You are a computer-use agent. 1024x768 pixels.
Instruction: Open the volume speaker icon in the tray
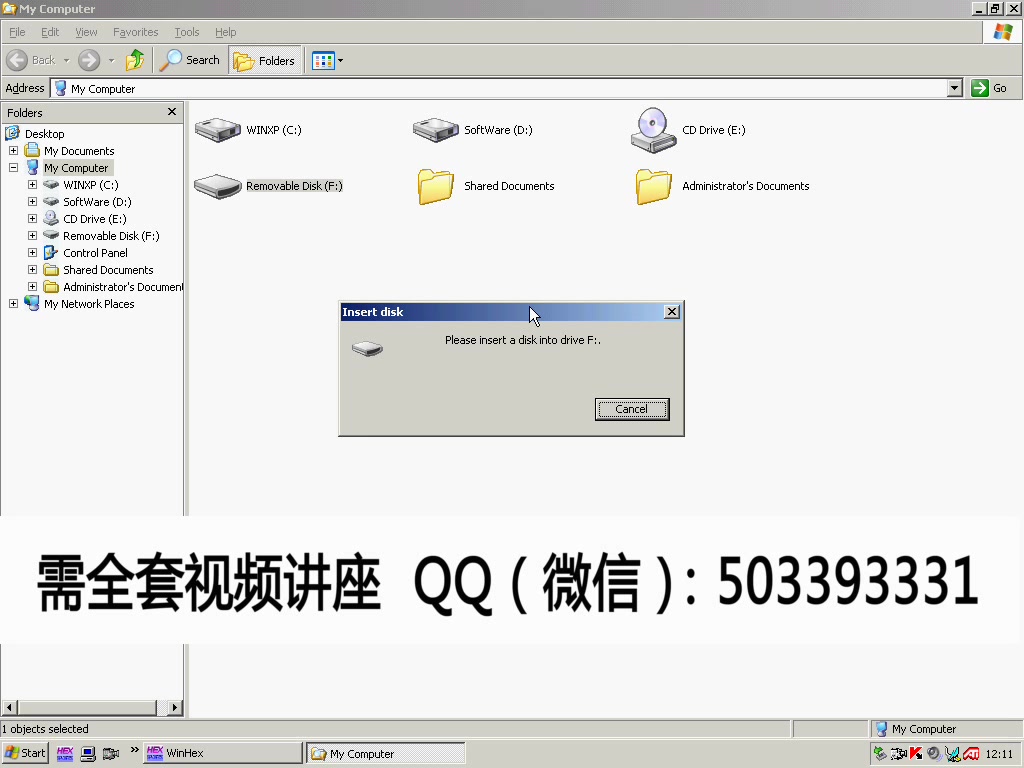pos(934,753)
